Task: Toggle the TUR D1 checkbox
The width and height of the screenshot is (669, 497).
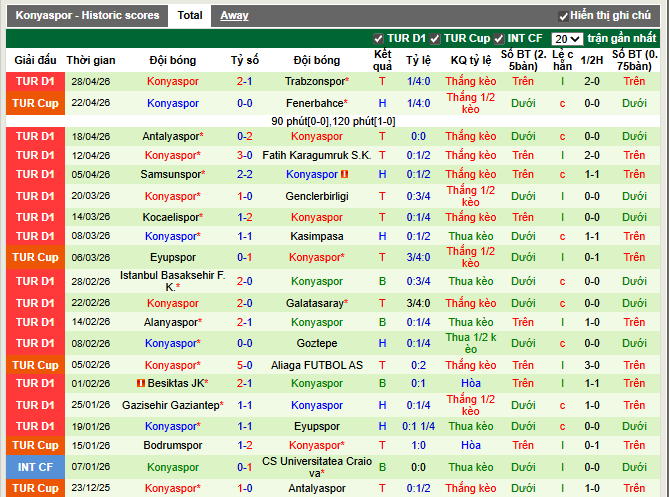Action: tap(378, 39)
